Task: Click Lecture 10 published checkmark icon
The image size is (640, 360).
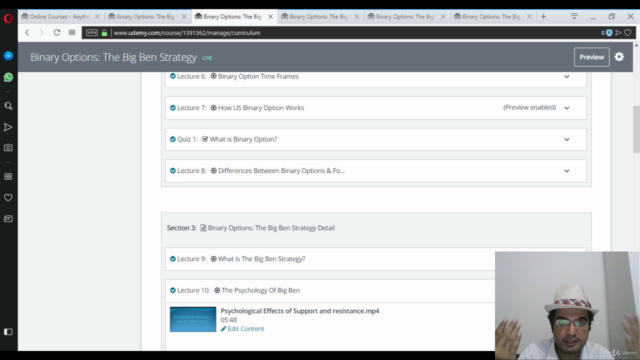Action: click(x=173, y=290)
